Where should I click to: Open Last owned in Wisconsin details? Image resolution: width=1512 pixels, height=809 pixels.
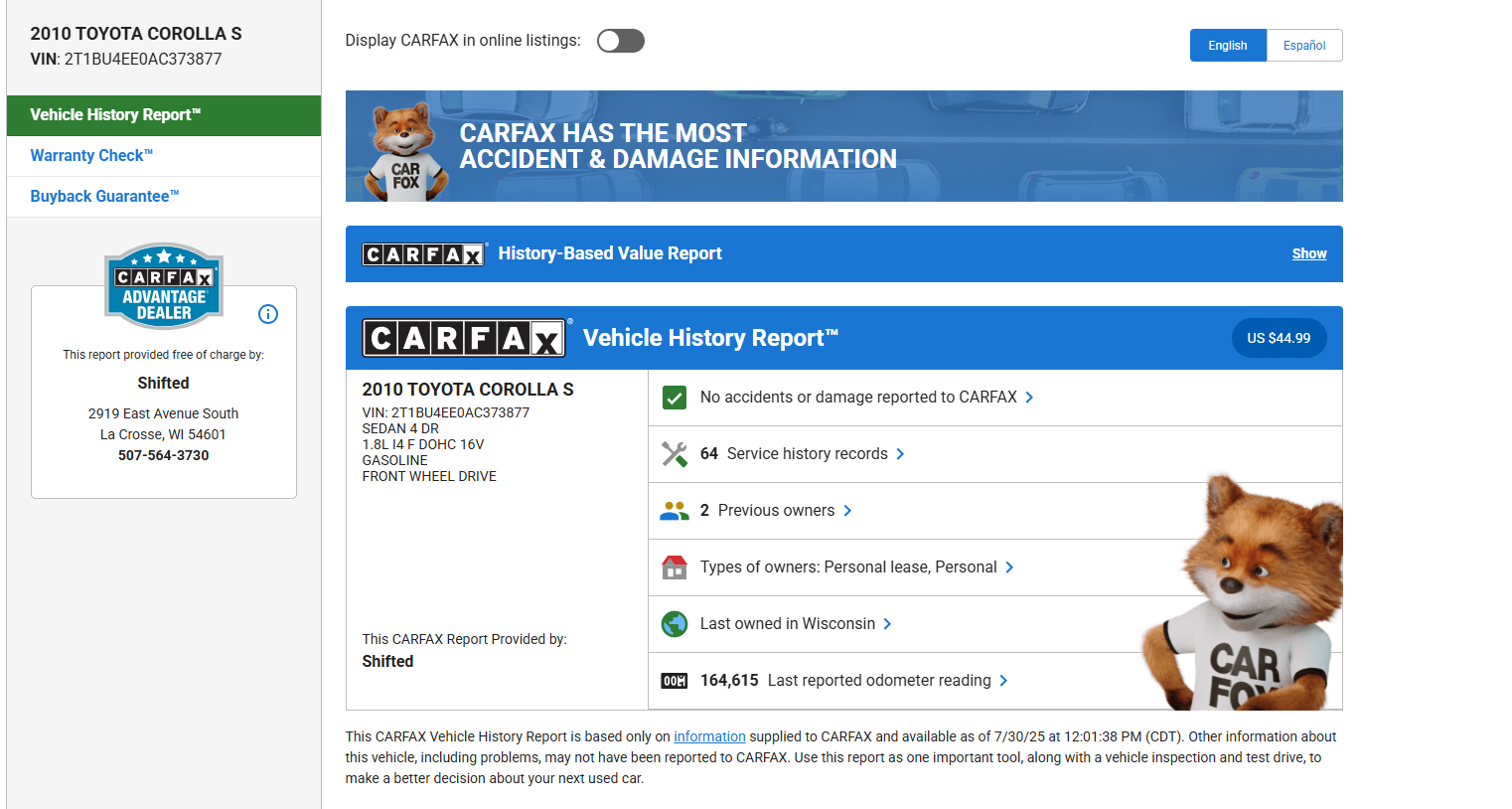(x=788, y=624)
